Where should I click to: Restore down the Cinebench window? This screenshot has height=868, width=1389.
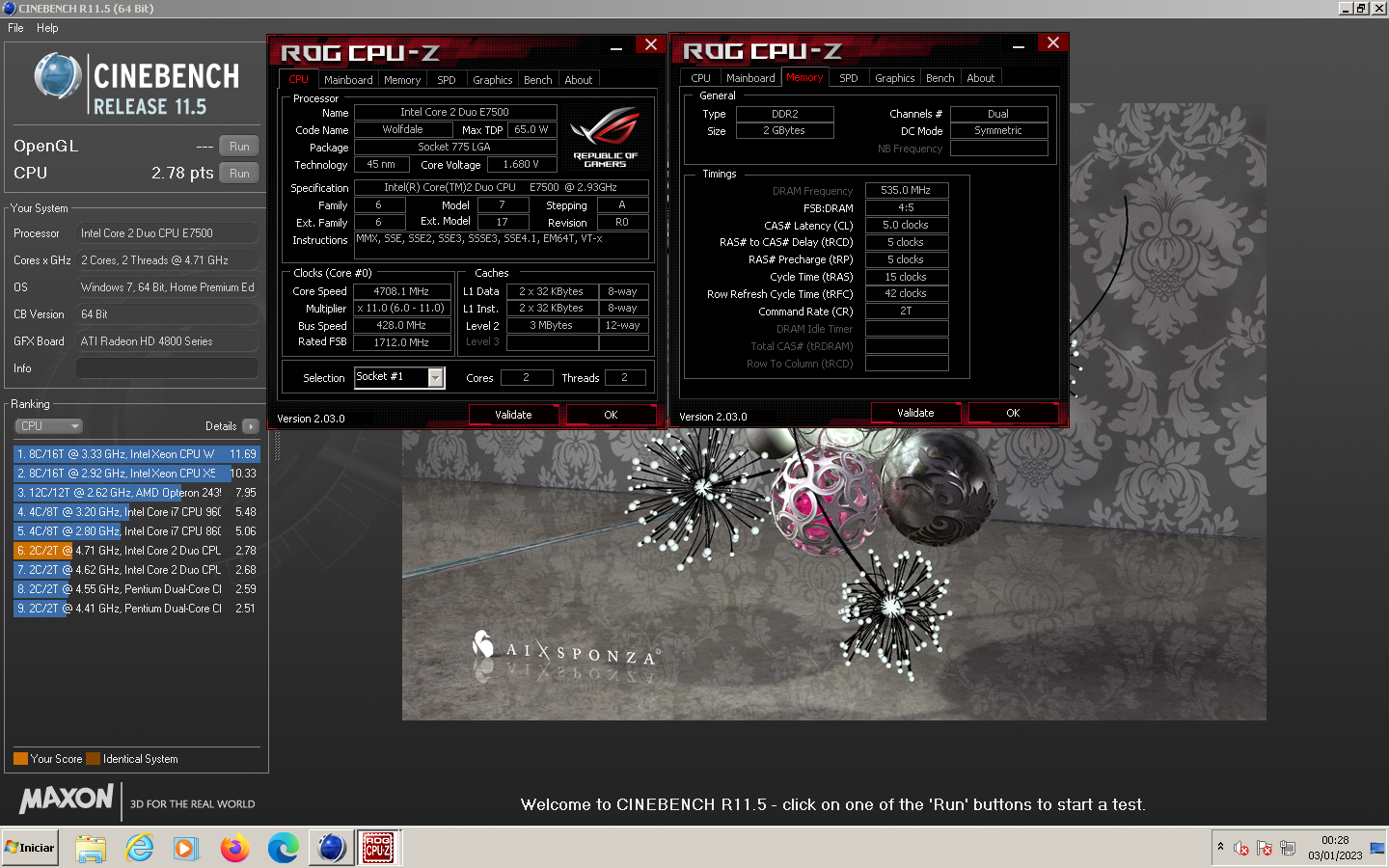(1361, 8)
